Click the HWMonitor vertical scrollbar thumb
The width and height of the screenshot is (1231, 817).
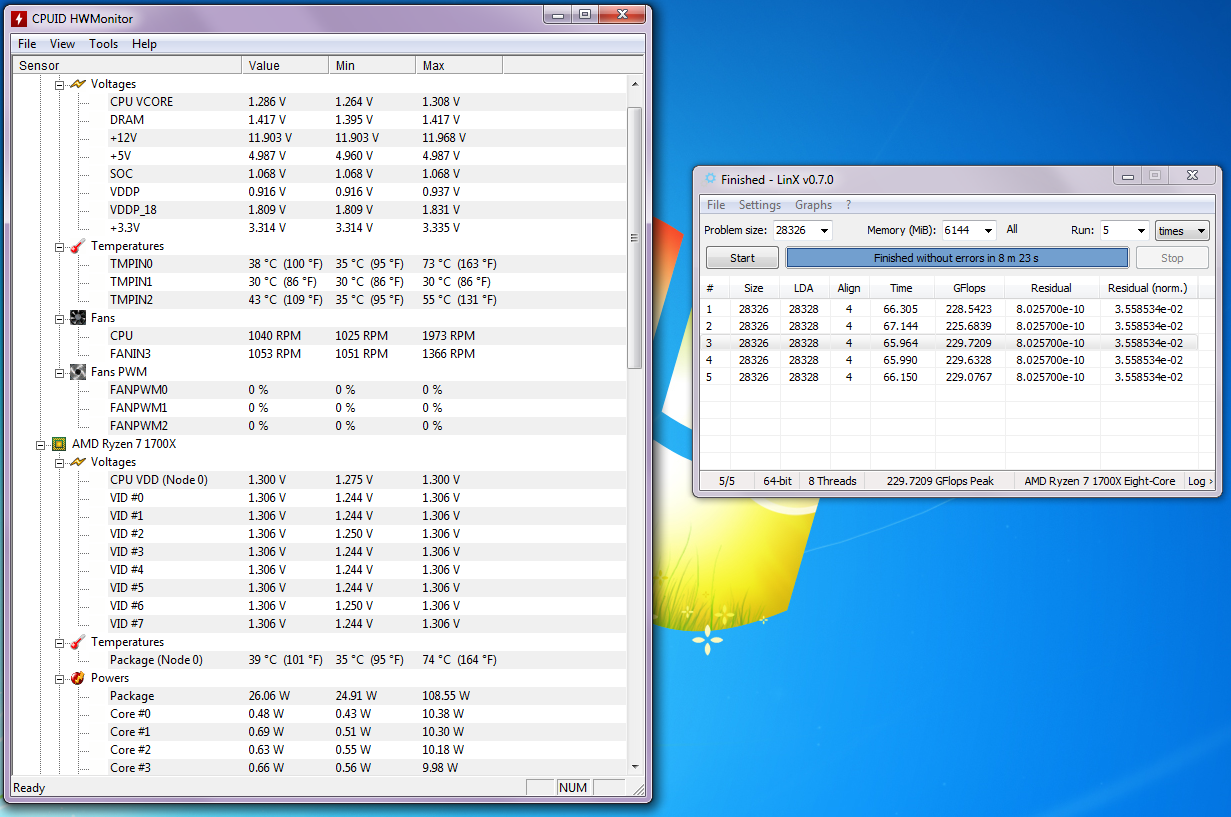(634, 238)
